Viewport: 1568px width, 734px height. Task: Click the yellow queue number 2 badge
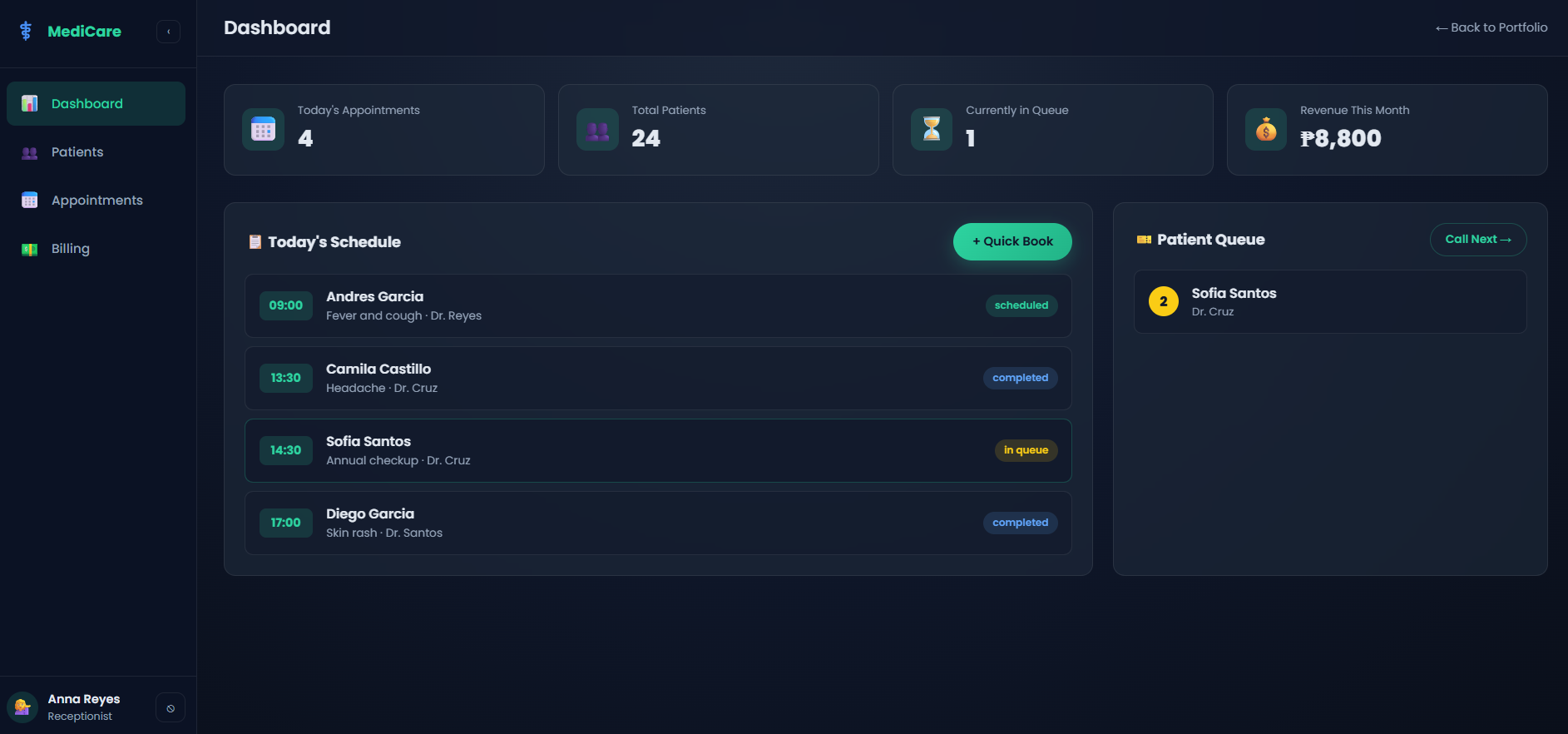1164,301
